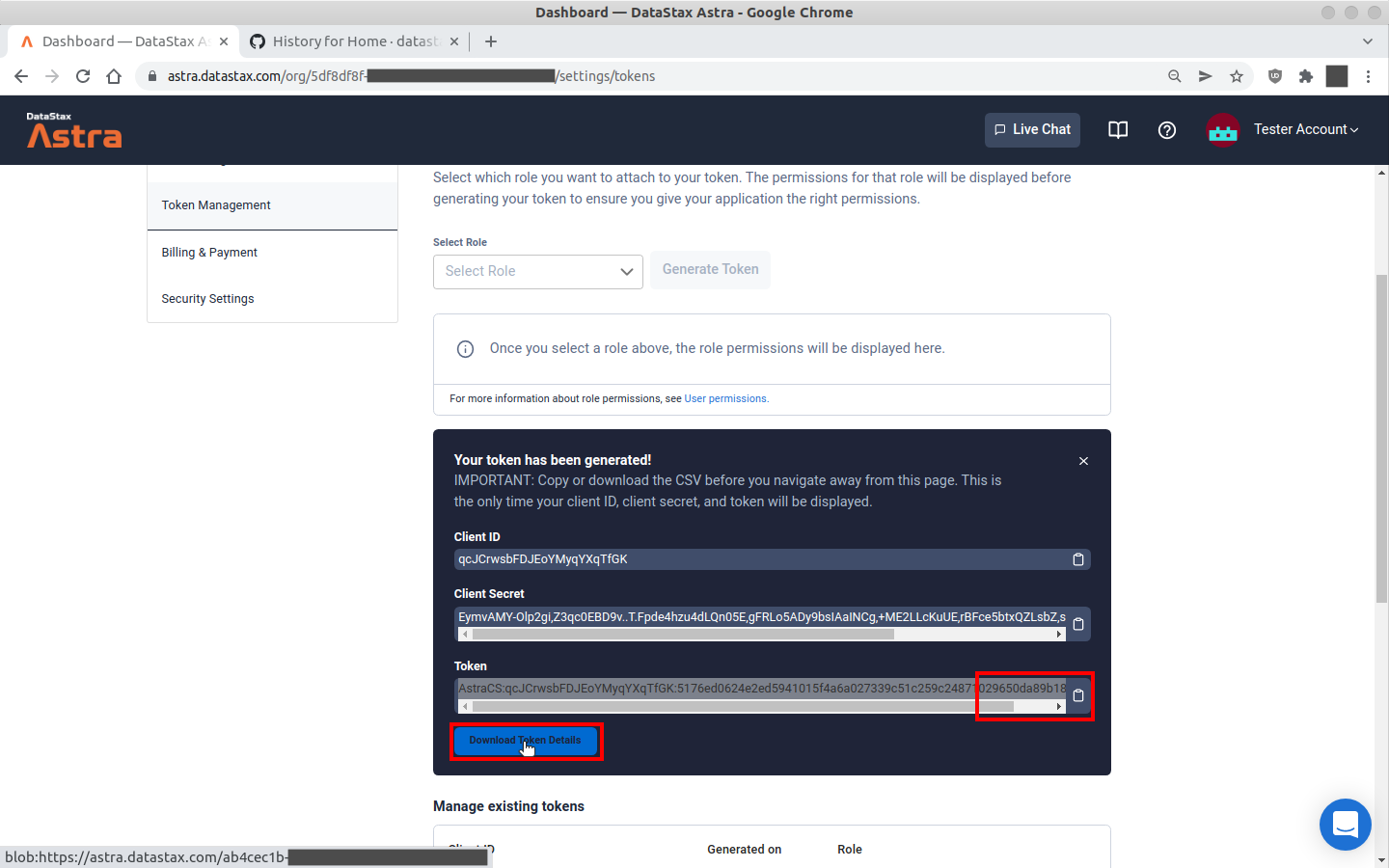Expand the Tester Account menu
This screenshot has width=1389, height=868.
point(1306,129)
